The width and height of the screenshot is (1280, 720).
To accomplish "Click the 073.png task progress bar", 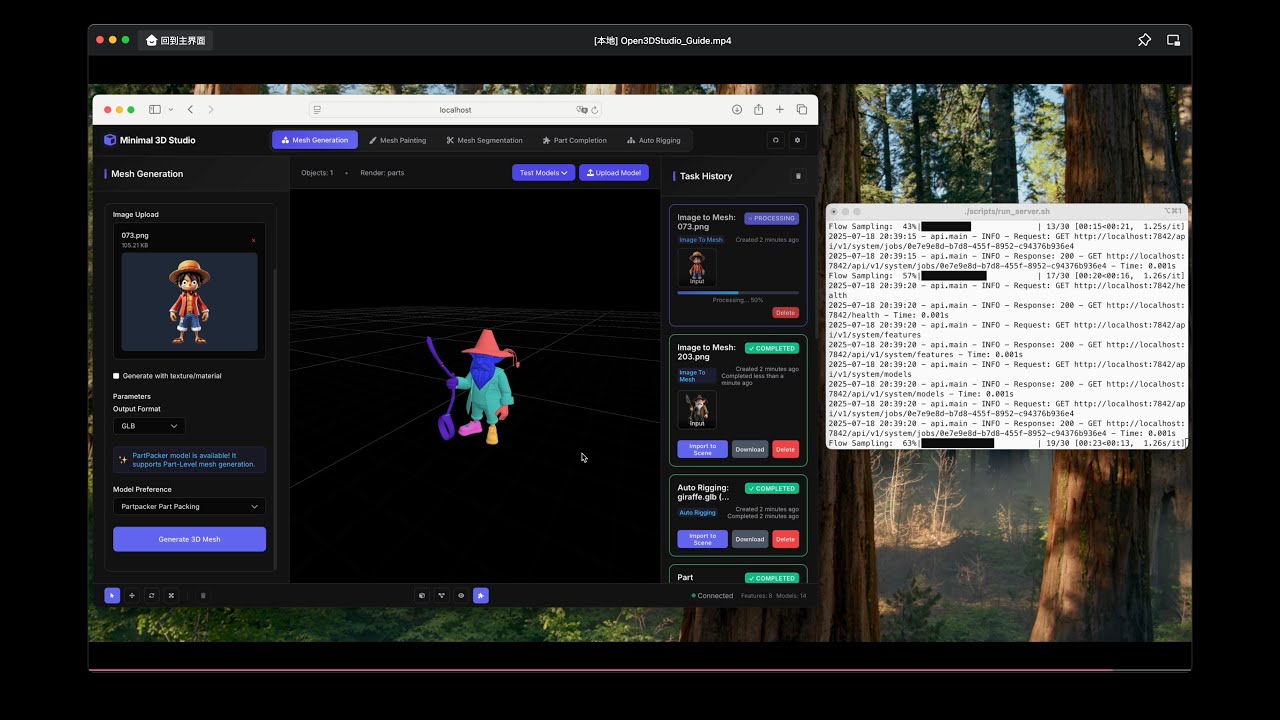I will (x=738, y=292).
